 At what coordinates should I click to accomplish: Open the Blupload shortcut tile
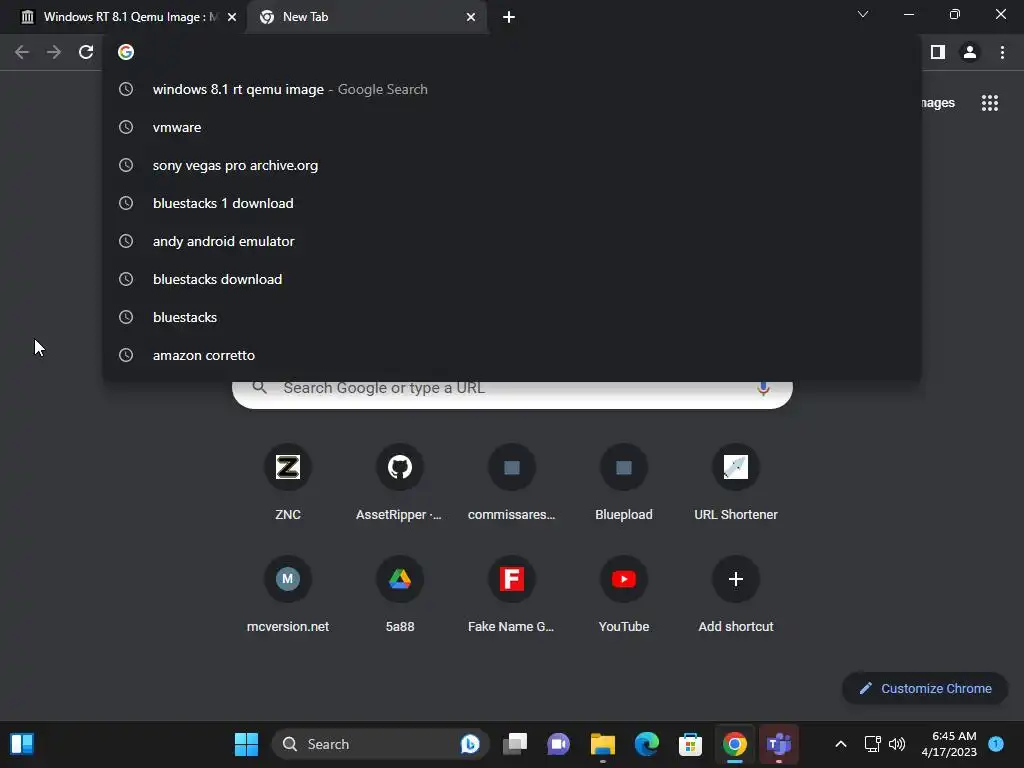(624, 482)
